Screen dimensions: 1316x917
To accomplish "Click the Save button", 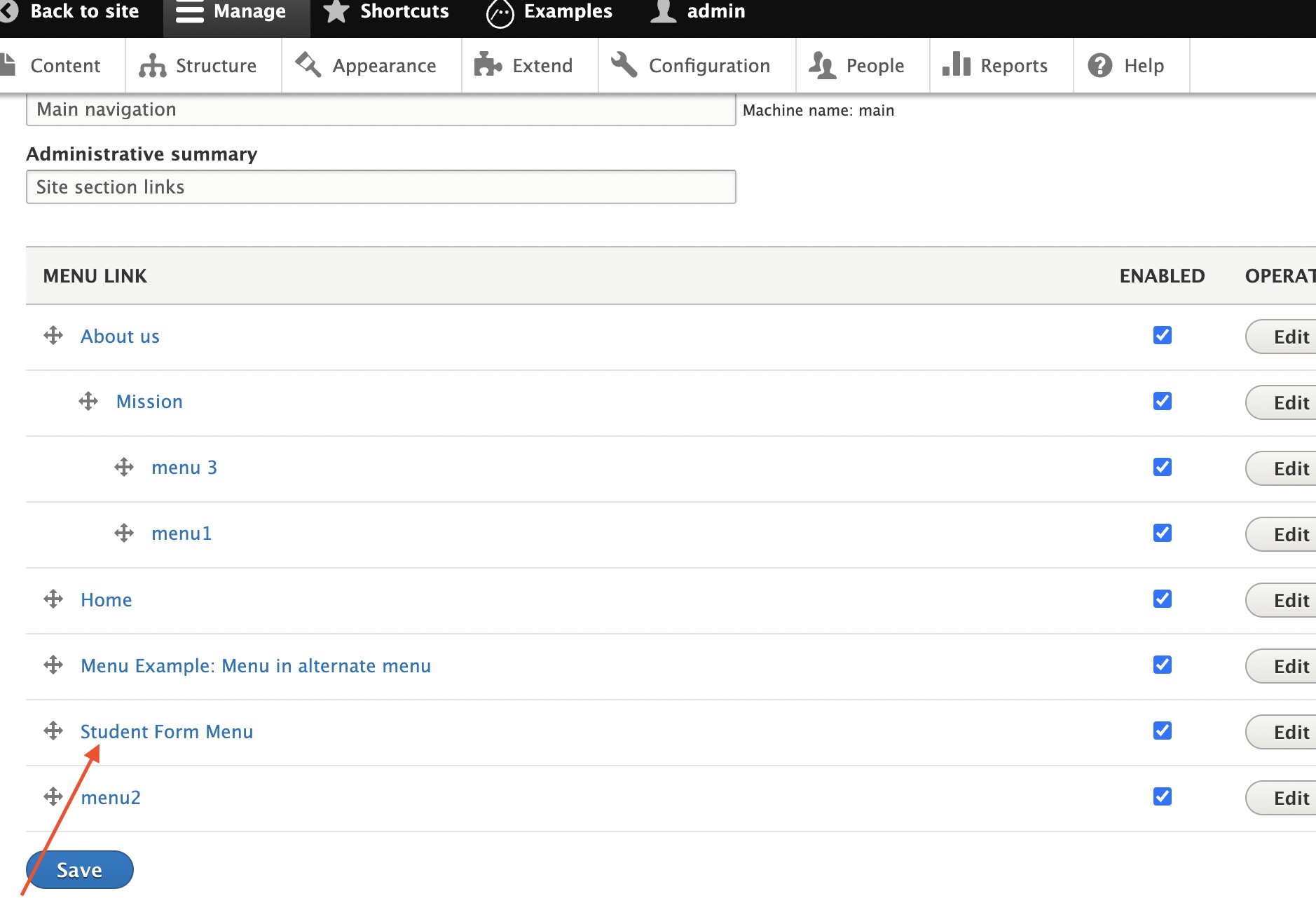I will tap(78, 869).
